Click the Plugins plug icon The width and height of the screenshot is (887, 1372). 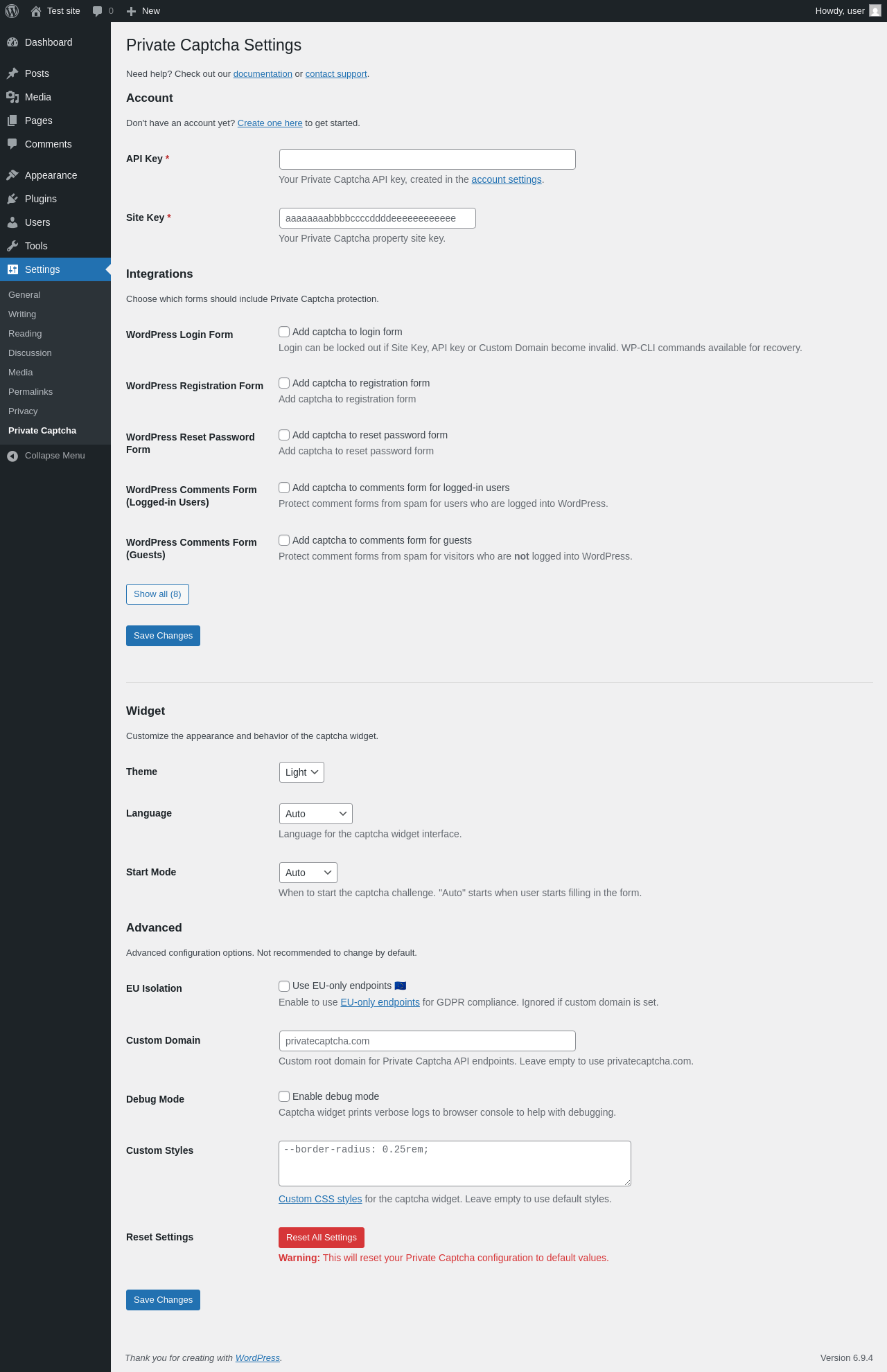coord(12,199)
